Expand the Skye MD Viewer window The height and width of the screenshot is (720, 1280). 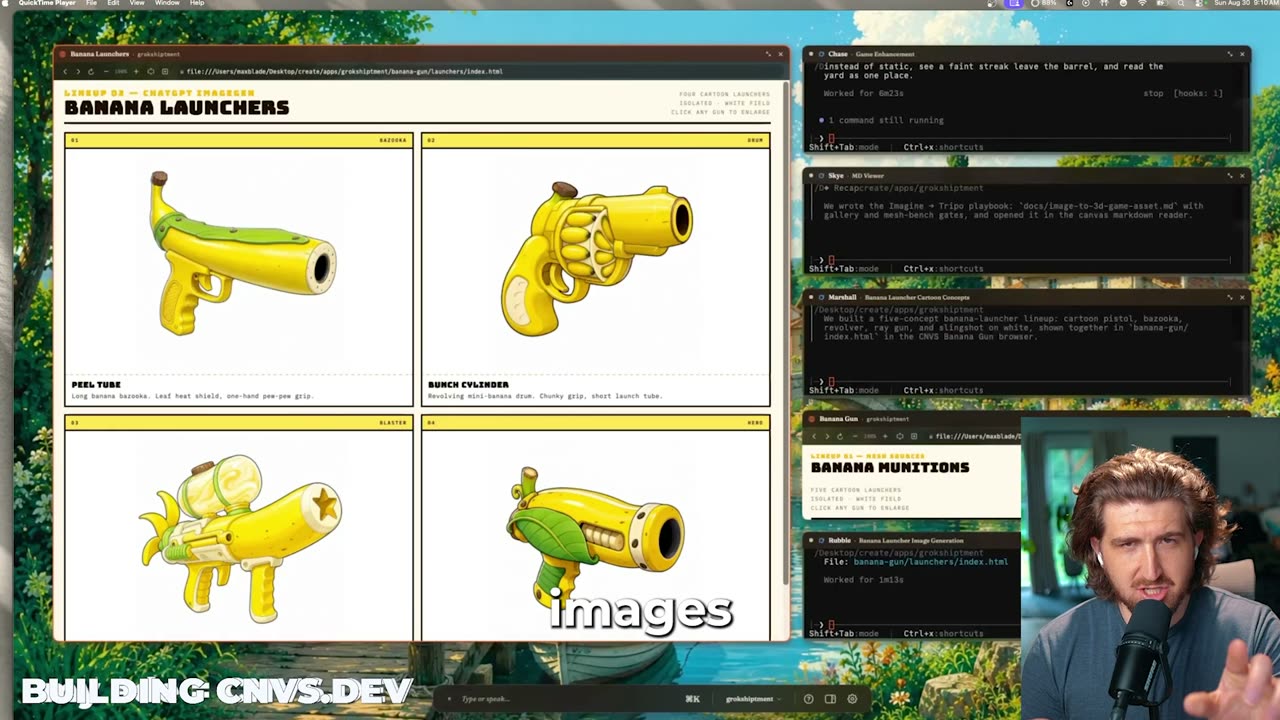[1230, 176]
